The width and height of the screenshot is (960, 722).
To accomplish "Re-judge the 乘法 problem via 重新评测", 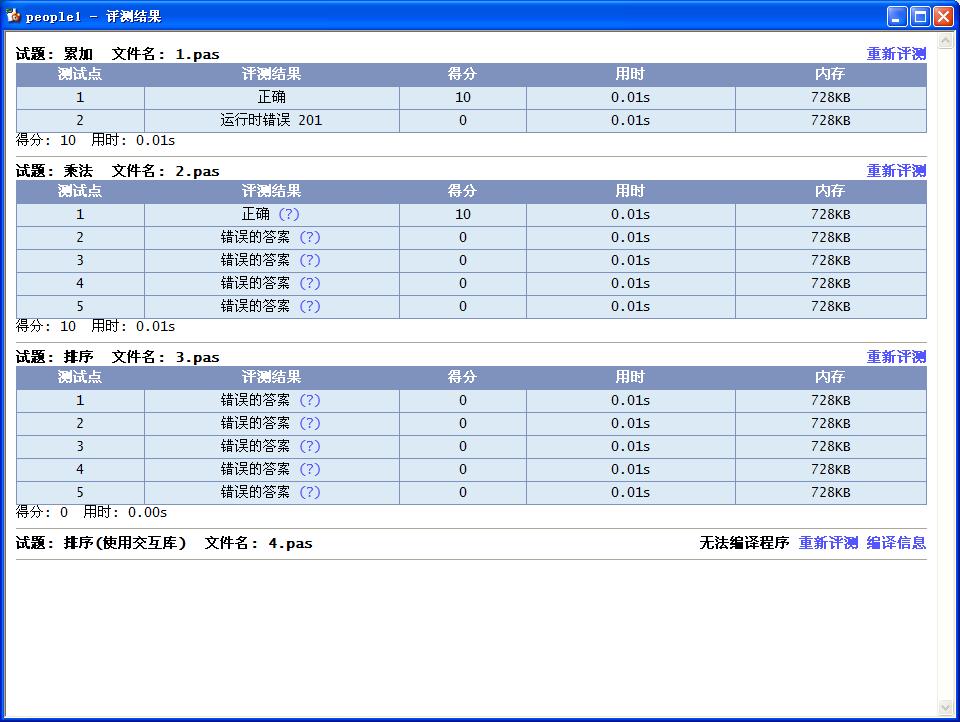I will coord(897,170).
